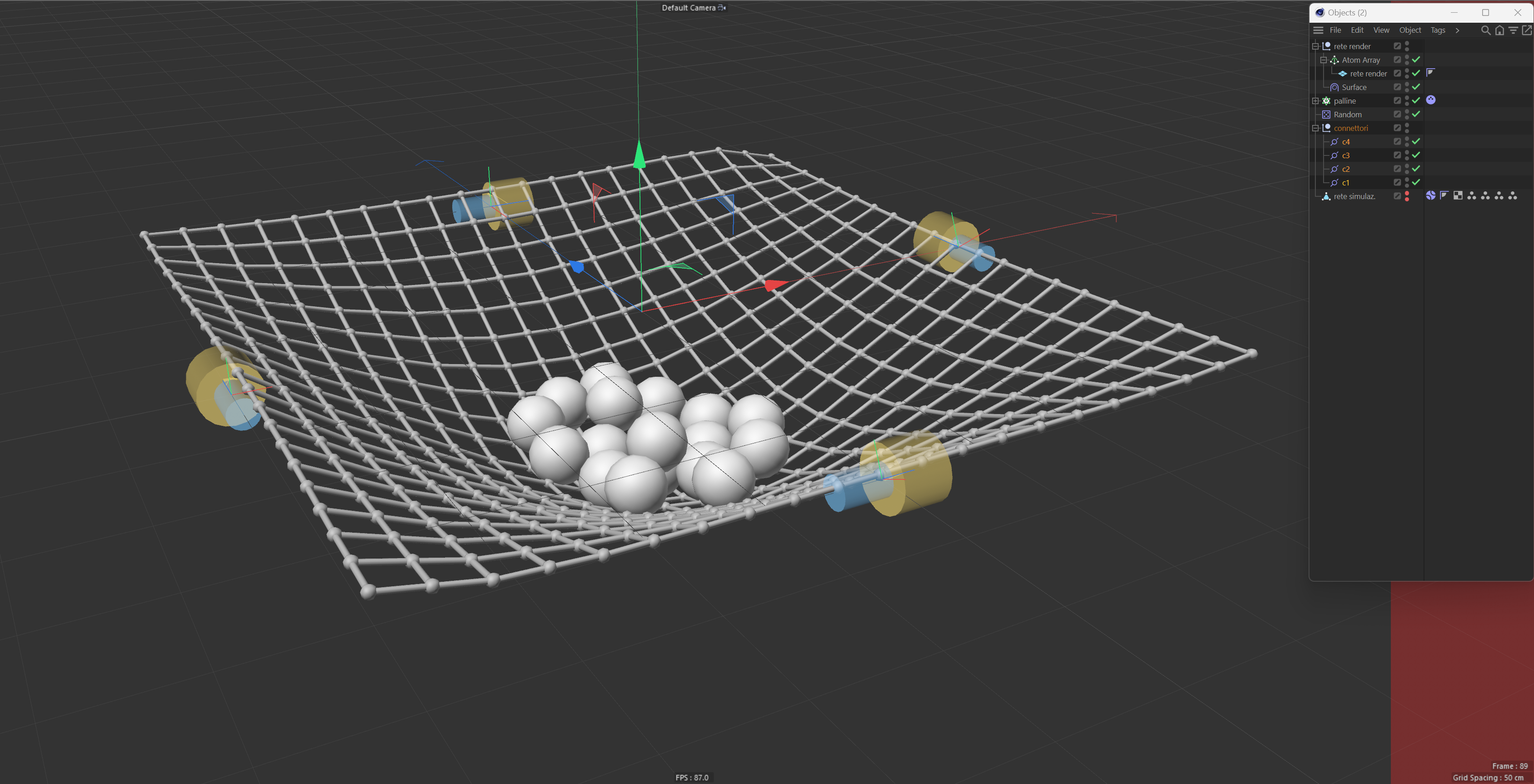The width and height of the screenshot is (1534, 784).
Task: Disable the Atom Array green checkmark
Action: (x=1416, y=60)
